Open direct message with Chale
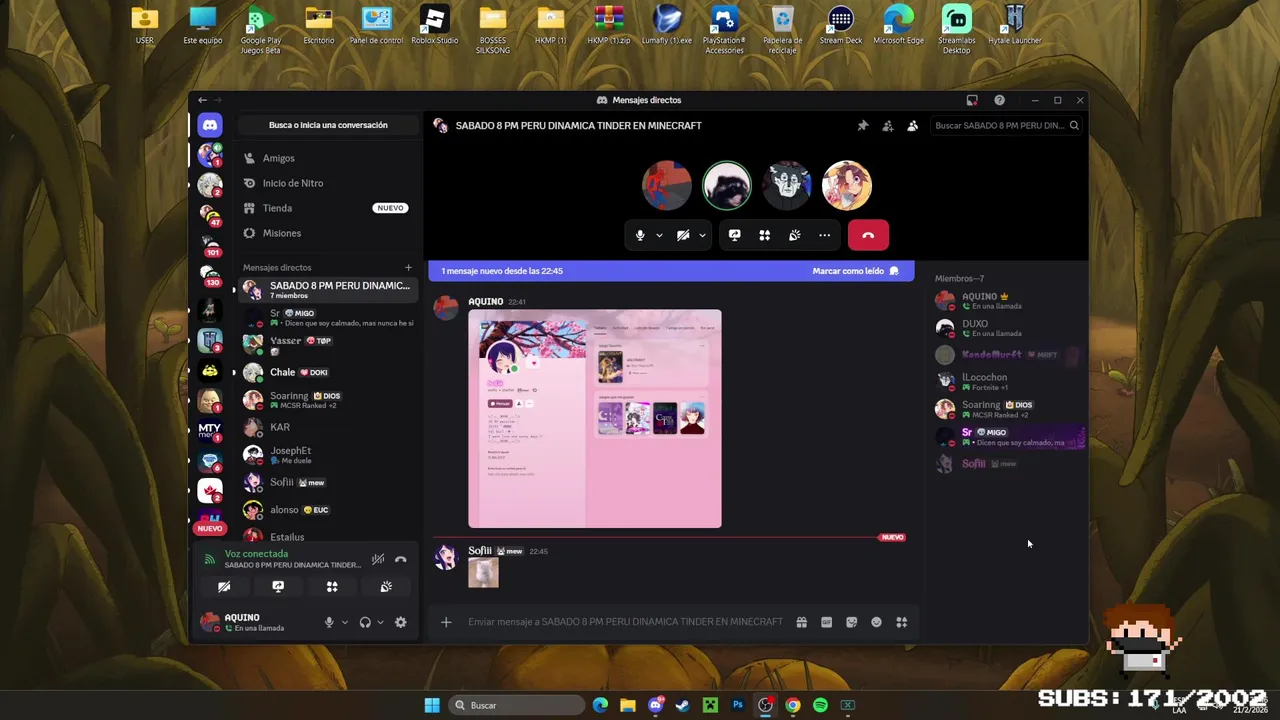Viewport: 1280px width, 720px height. tap(327, 372)
